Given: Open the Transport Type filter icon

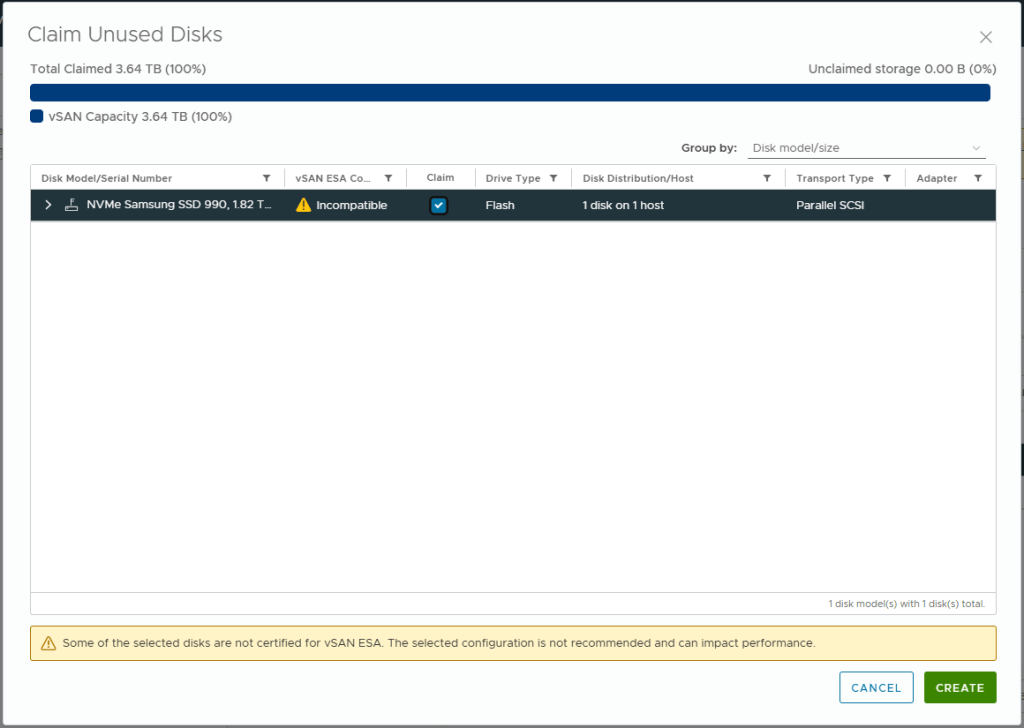Looking at the screenshot, I should coord(887,178).
